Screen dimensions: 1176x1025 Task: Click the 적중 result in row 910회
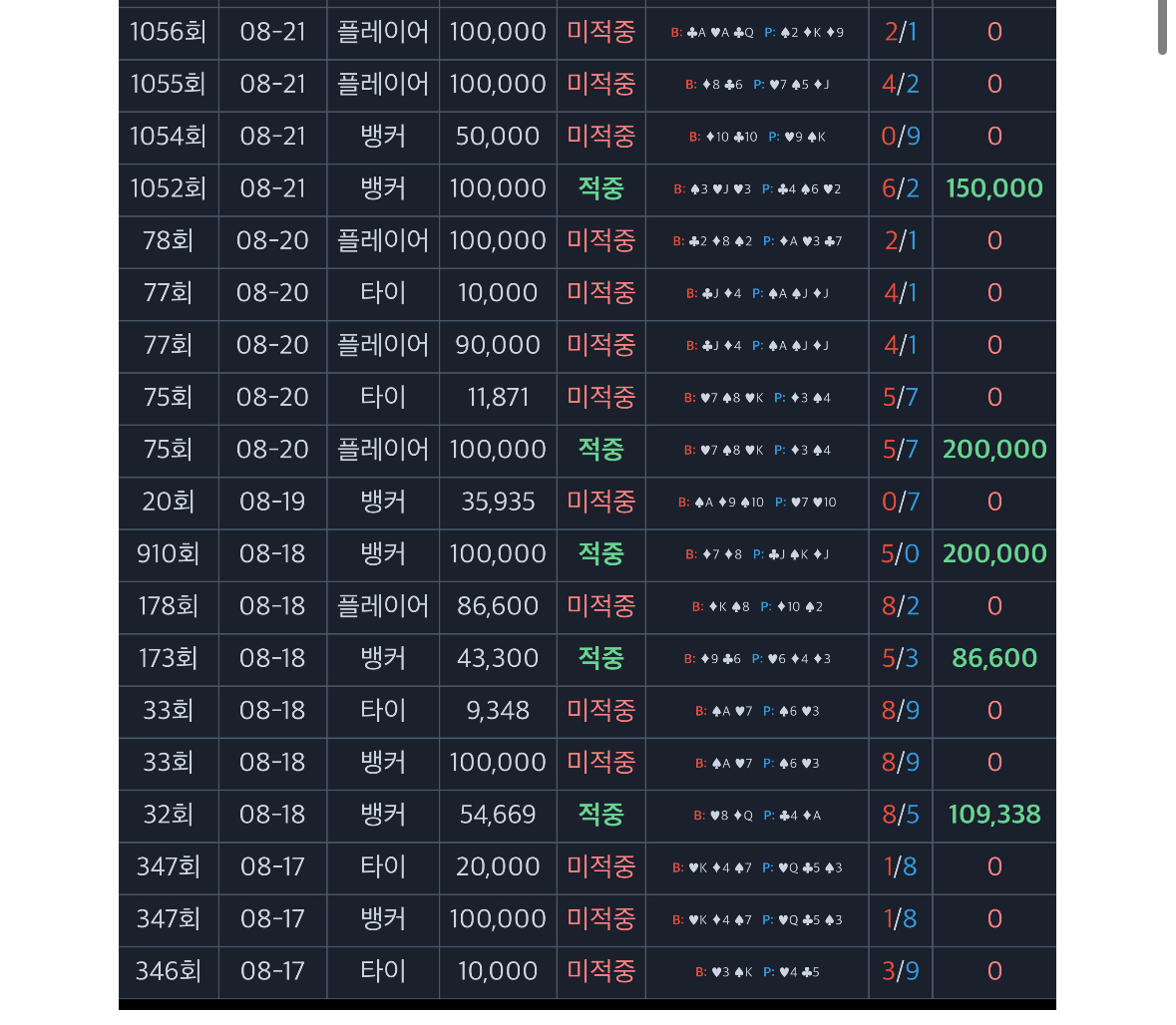601,554
